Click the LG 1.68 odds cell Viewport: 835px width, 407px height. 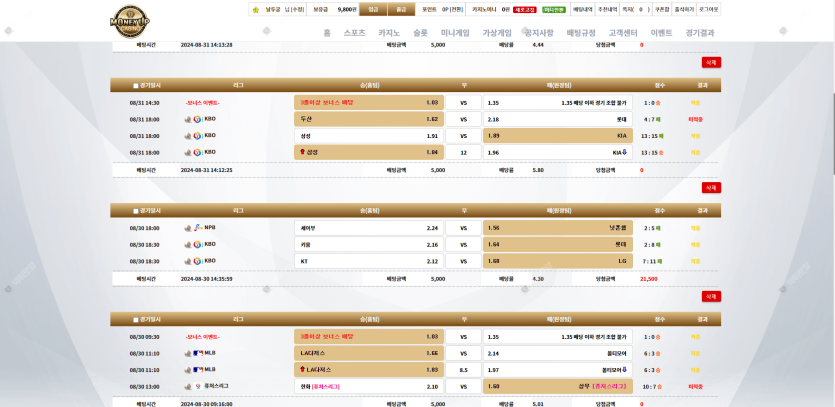(x=558, y=261)
